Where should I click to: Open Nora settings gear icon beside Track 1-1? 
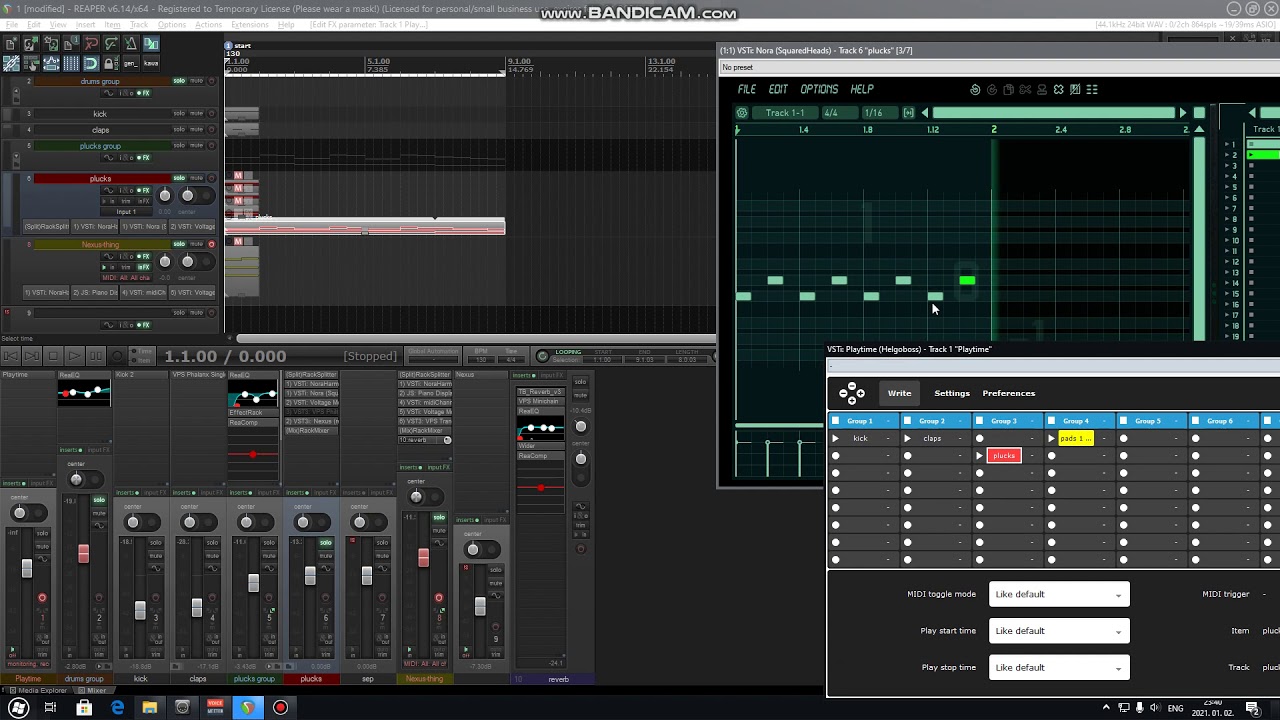(x=742, y=113)
